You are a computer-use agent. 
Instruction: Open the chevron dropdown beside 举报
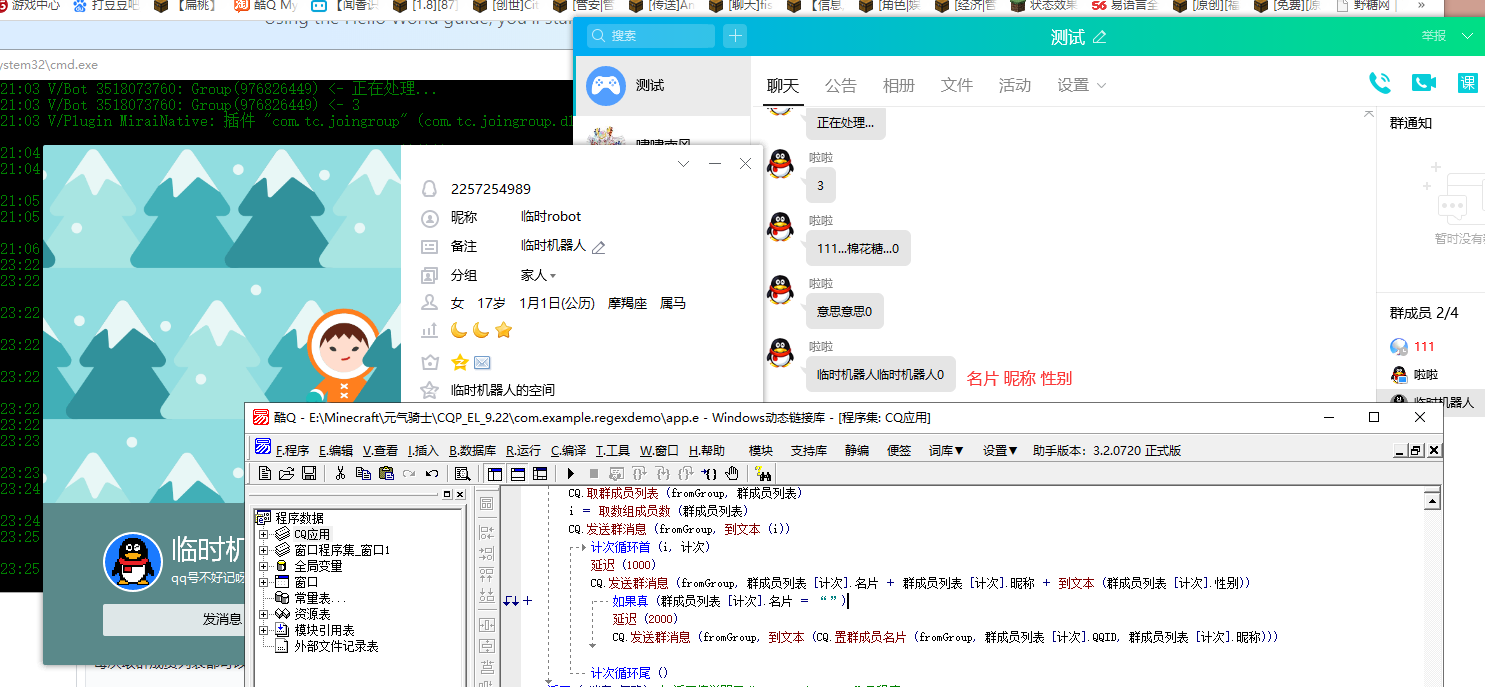click(x=1468, y=36)
